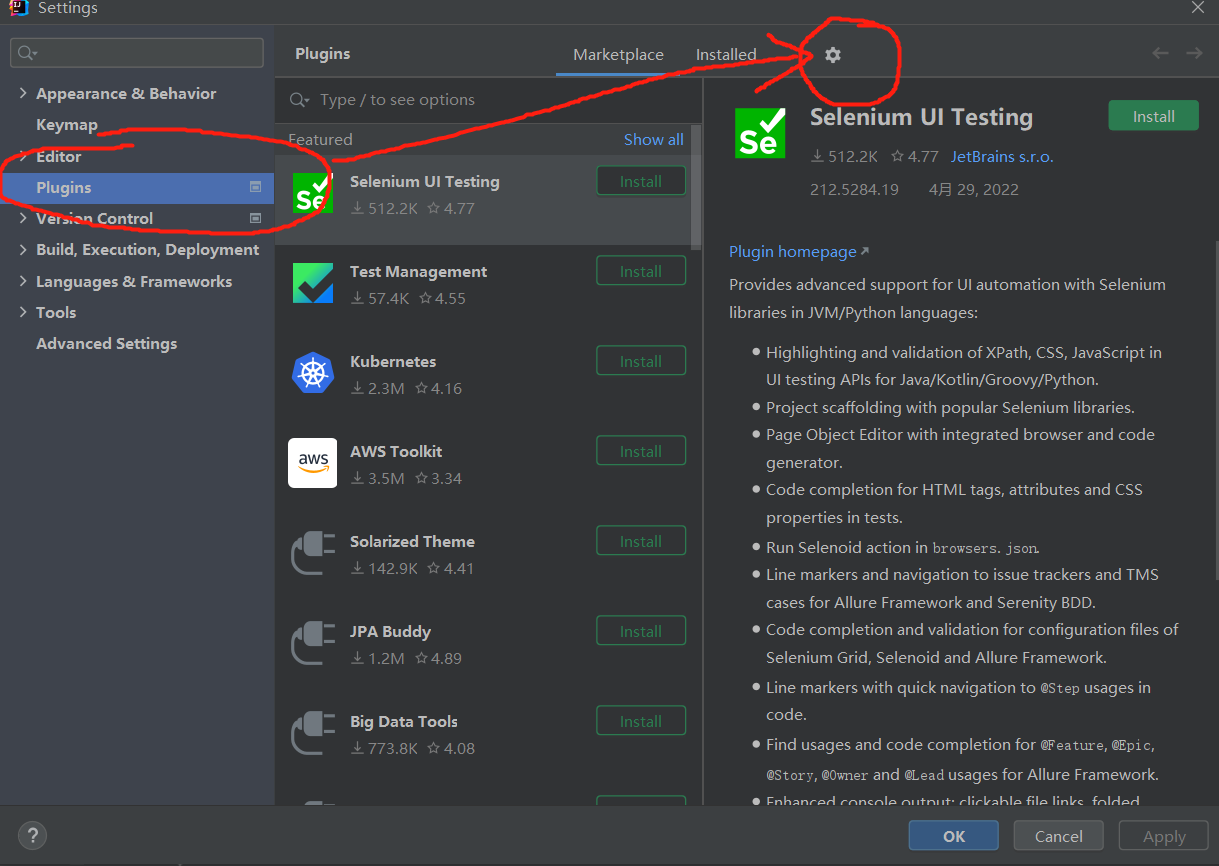Install the Big Data Tools plugin

click(641, 721)
